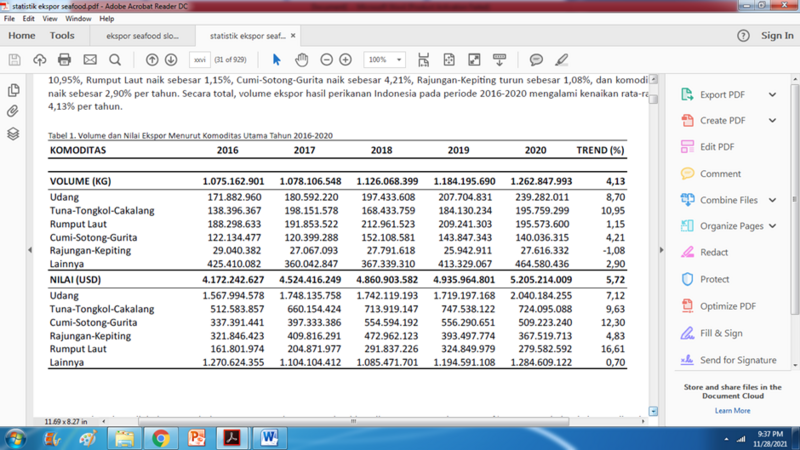This screenshot has height=450, width=800.
Task: Click the Print file icon
Action: (x=65, y=60)
